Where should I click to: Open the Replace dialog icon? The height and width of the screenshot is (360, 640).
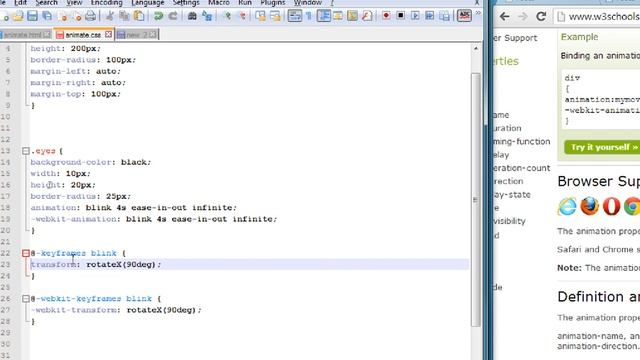[207, 16]
